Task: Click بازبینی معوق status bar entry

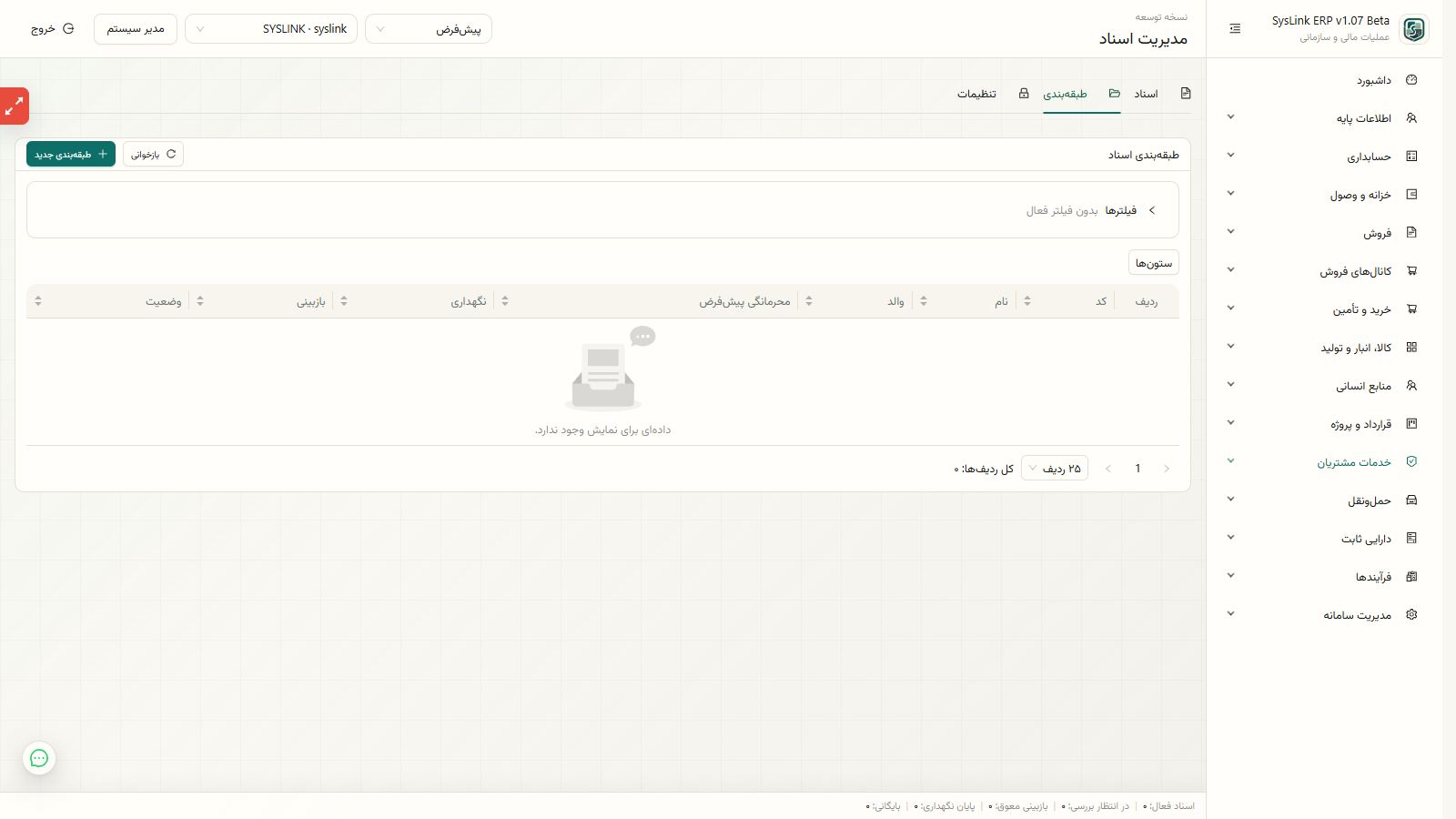Action: point(1019,806)
